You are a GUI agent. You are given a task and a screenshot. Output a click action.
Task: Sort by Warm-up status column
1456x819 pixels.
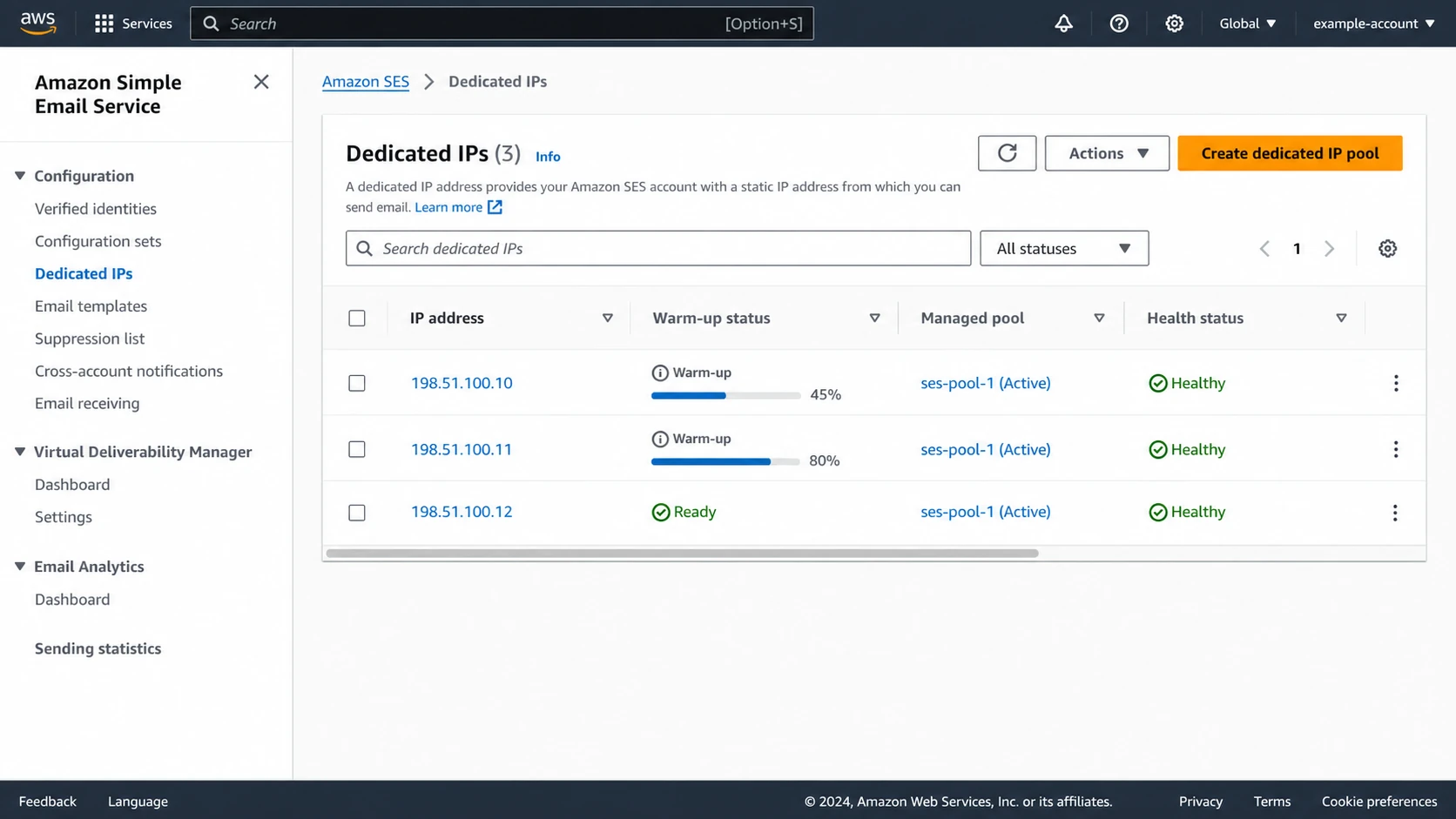coord(874,318)
